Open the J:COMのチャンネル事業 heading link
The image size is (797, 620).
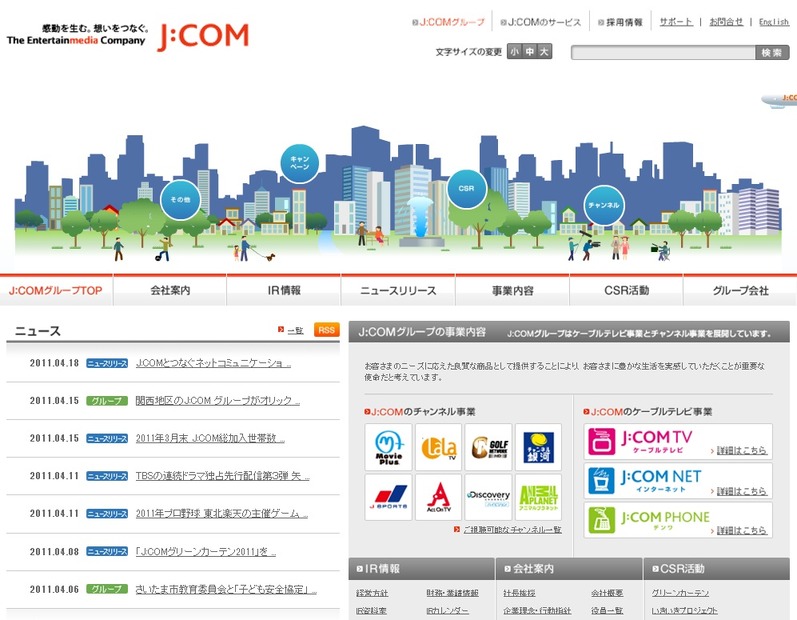(420, 412)
